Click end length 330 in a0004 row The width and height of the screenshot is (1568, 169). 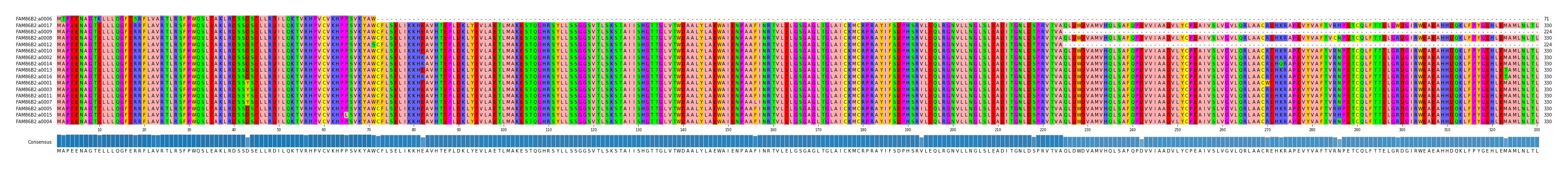1547,121
